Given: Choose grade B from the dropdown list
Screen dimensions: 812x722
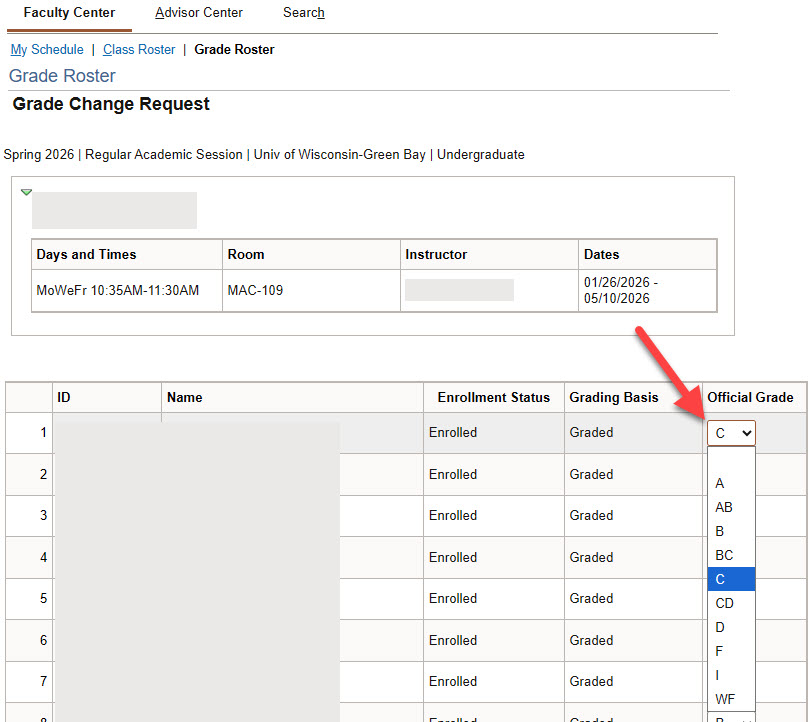Looking at the screenshot, I should [x=731, y=531].
